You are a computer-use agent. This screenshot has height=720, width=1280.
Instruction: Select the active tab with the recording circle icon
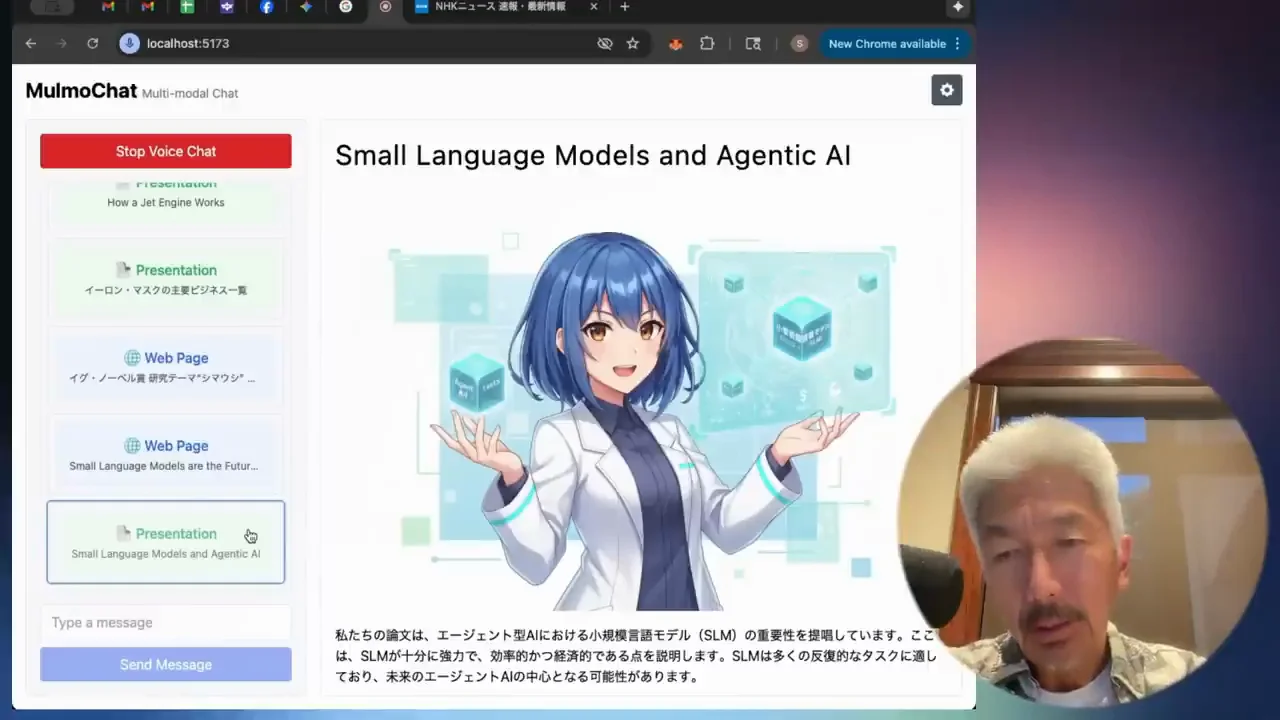[385, 7]
